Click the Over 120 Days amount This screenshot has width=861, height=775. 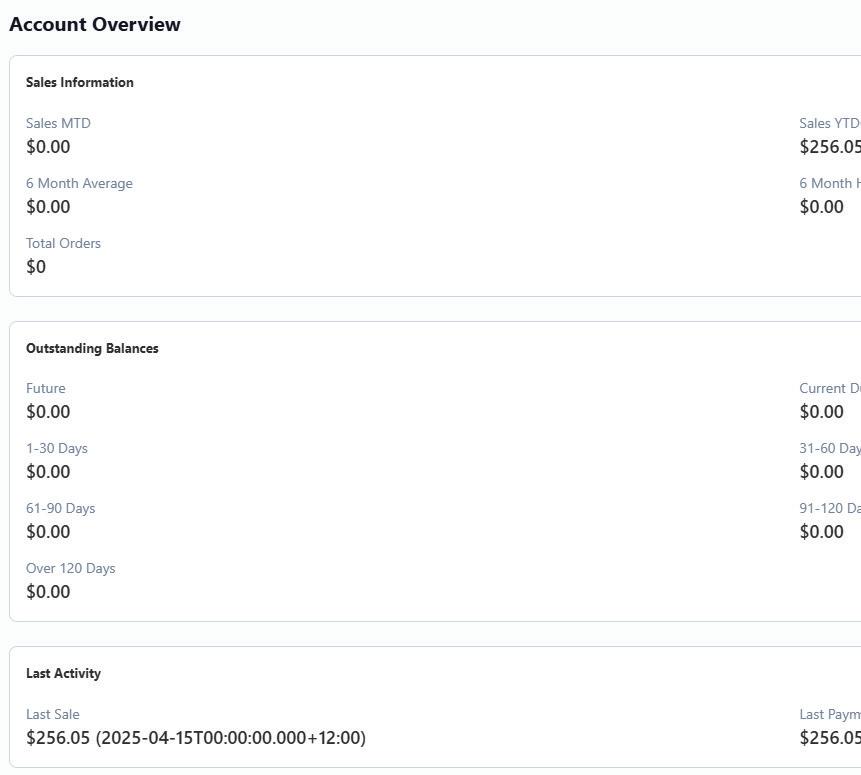tap(48, 592)
